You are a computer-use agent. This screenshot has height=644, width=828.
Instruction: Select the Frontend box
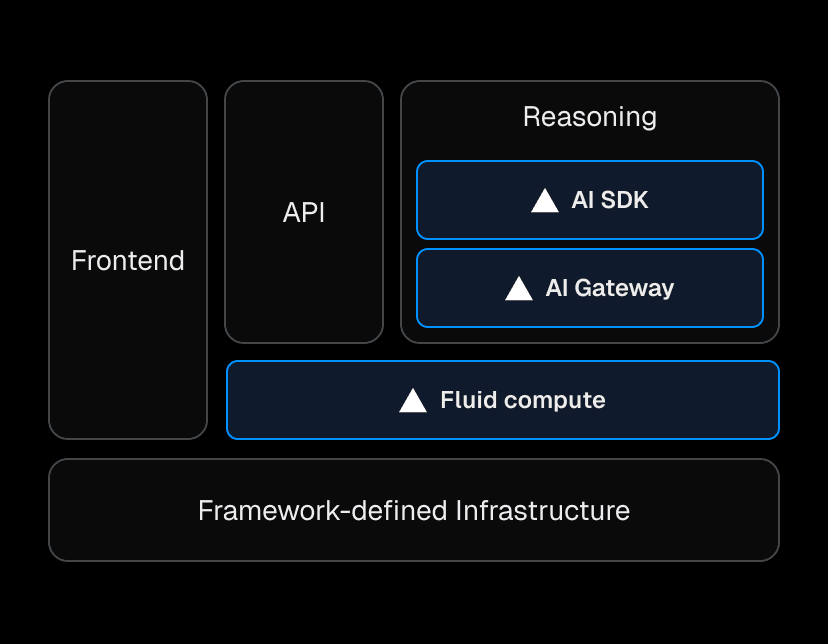pyautogui.click(x=128, y=261)
